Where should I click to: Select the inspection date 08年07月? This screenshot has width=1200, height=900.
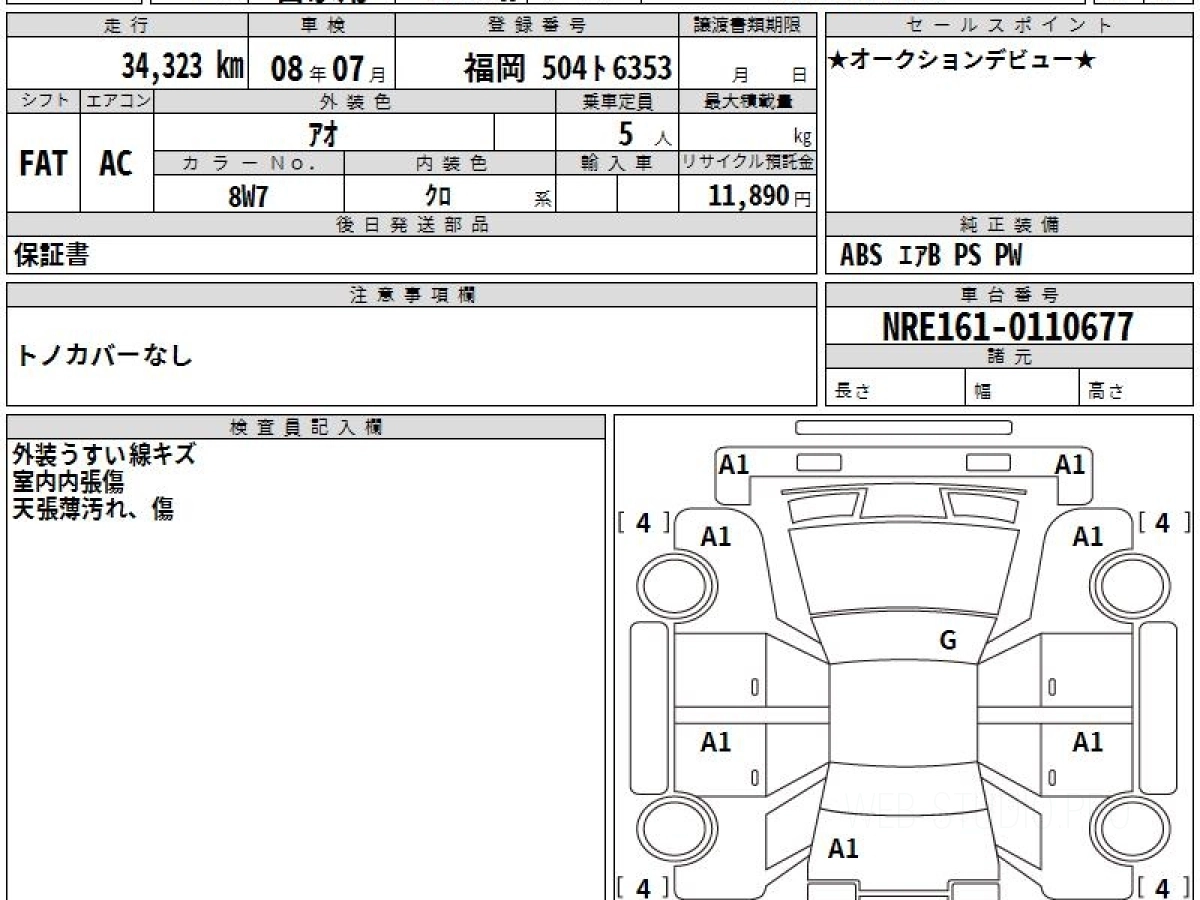pos(328,68)
